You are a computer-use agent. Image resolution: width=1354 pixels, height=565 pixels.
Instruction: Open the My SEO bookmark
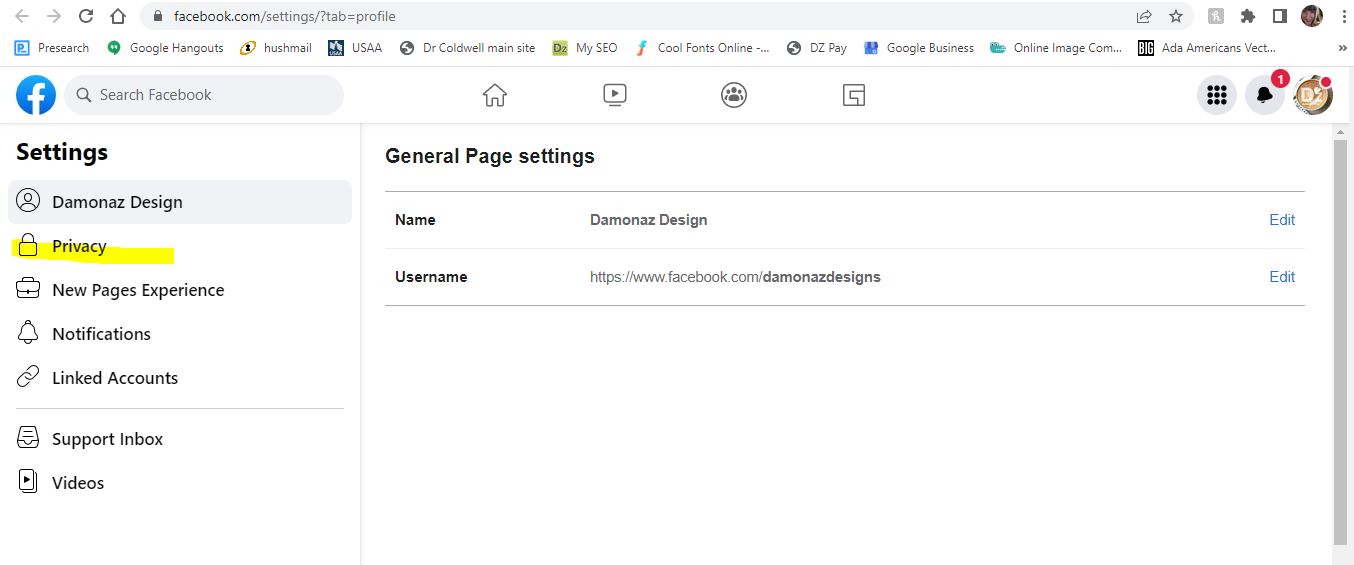[585, 48]
